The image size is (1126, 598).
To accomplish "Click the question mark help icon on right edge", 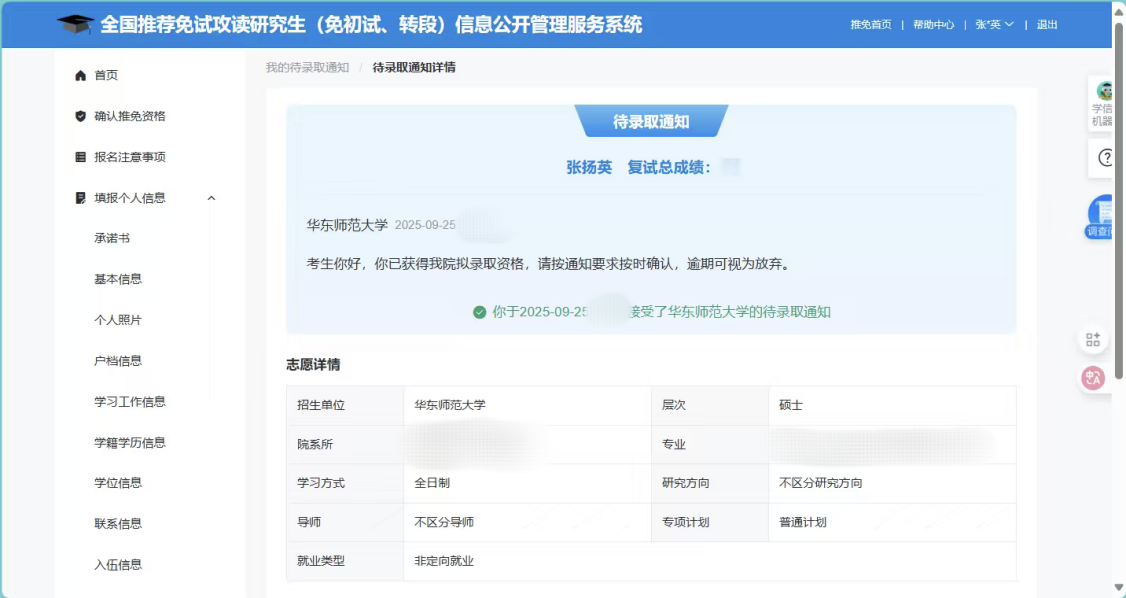I will [1104, 157].
